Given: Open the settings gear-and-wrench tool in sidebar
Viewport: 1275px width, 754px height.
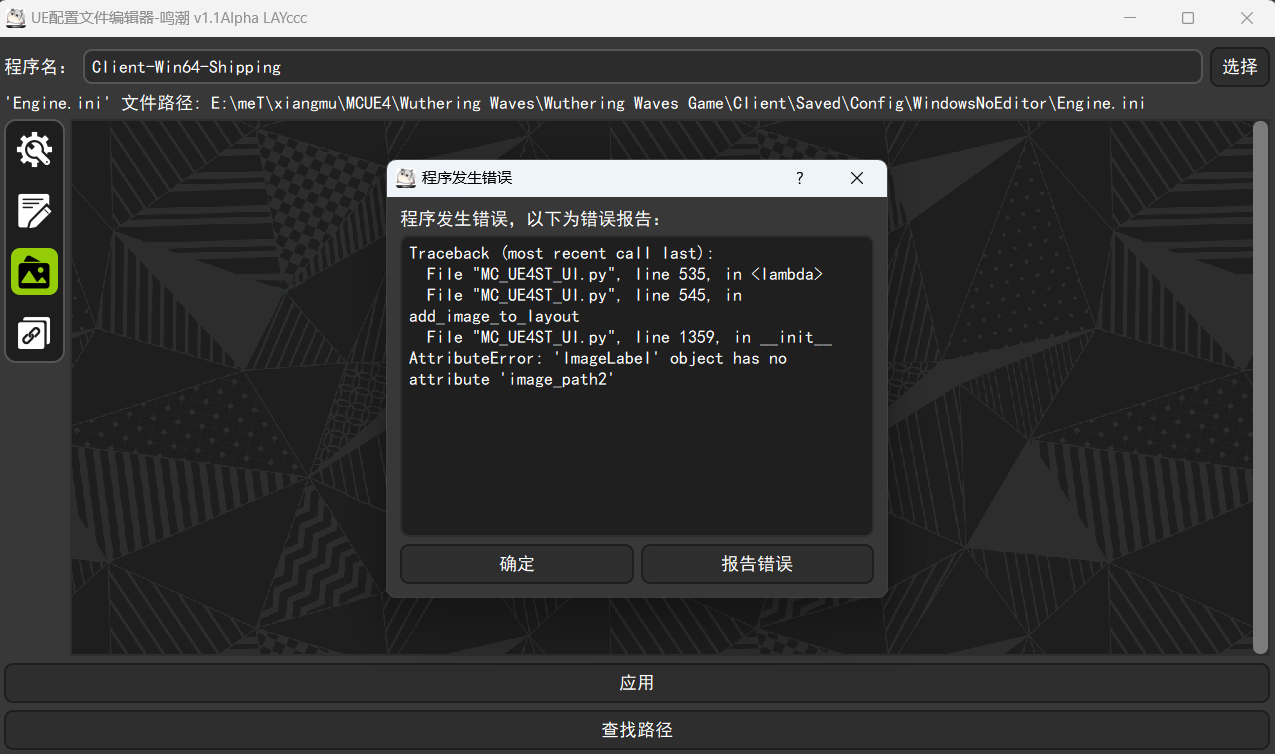Looking at the screenshot, I should pyautogui.click(x=34, y=149).
